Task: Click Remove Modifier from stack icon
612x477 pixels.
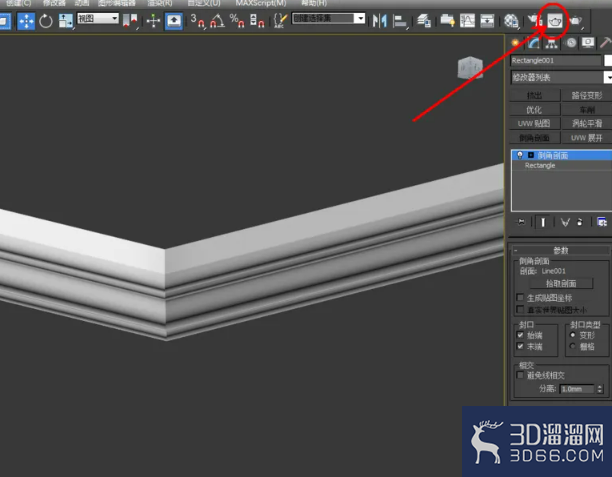Action: click(580, 222)
